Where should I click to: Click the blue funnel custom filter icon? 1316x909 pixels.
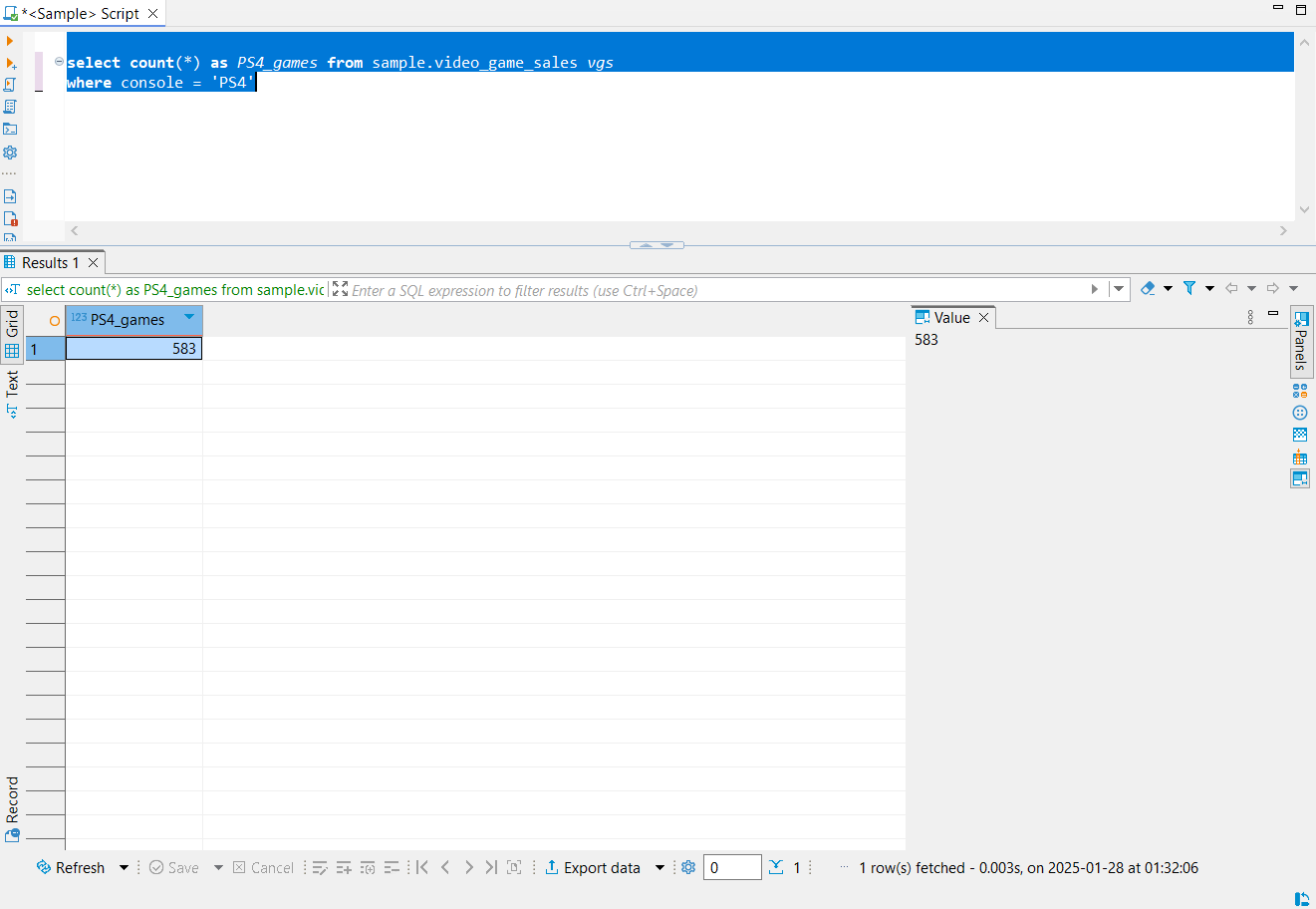click(x=1189, y=288)
